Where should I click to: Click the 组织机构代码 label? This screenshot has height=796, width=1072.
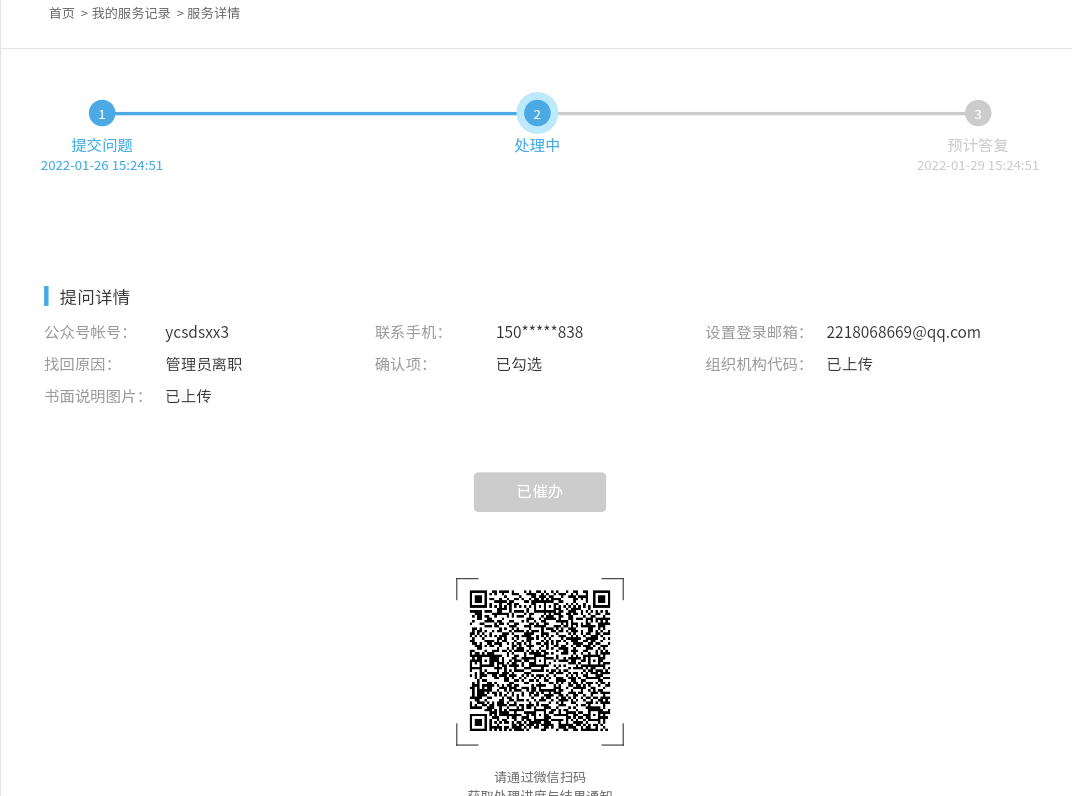click(x=755, y=364)
